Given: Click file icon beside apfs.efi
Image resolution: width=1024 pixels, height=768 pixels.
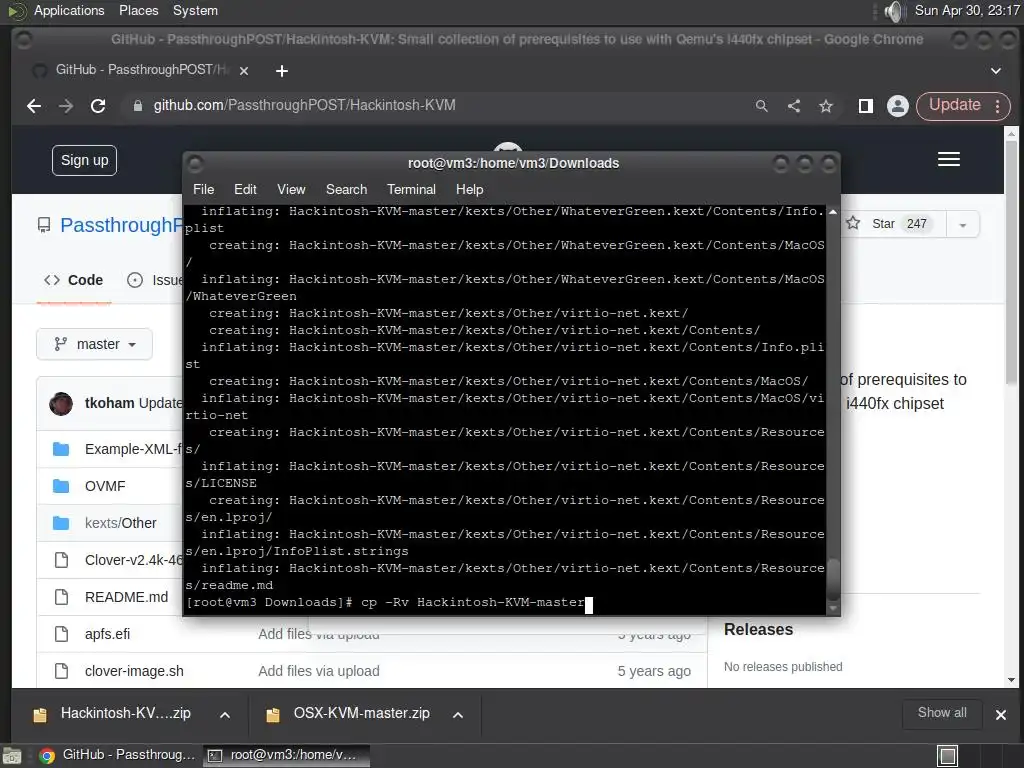Looking at the screenshot, I should point(61,634).
